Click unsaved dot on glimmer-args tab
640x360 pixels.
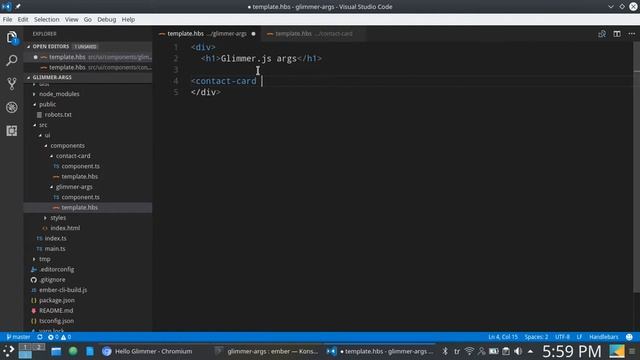(x=253, y=34)
